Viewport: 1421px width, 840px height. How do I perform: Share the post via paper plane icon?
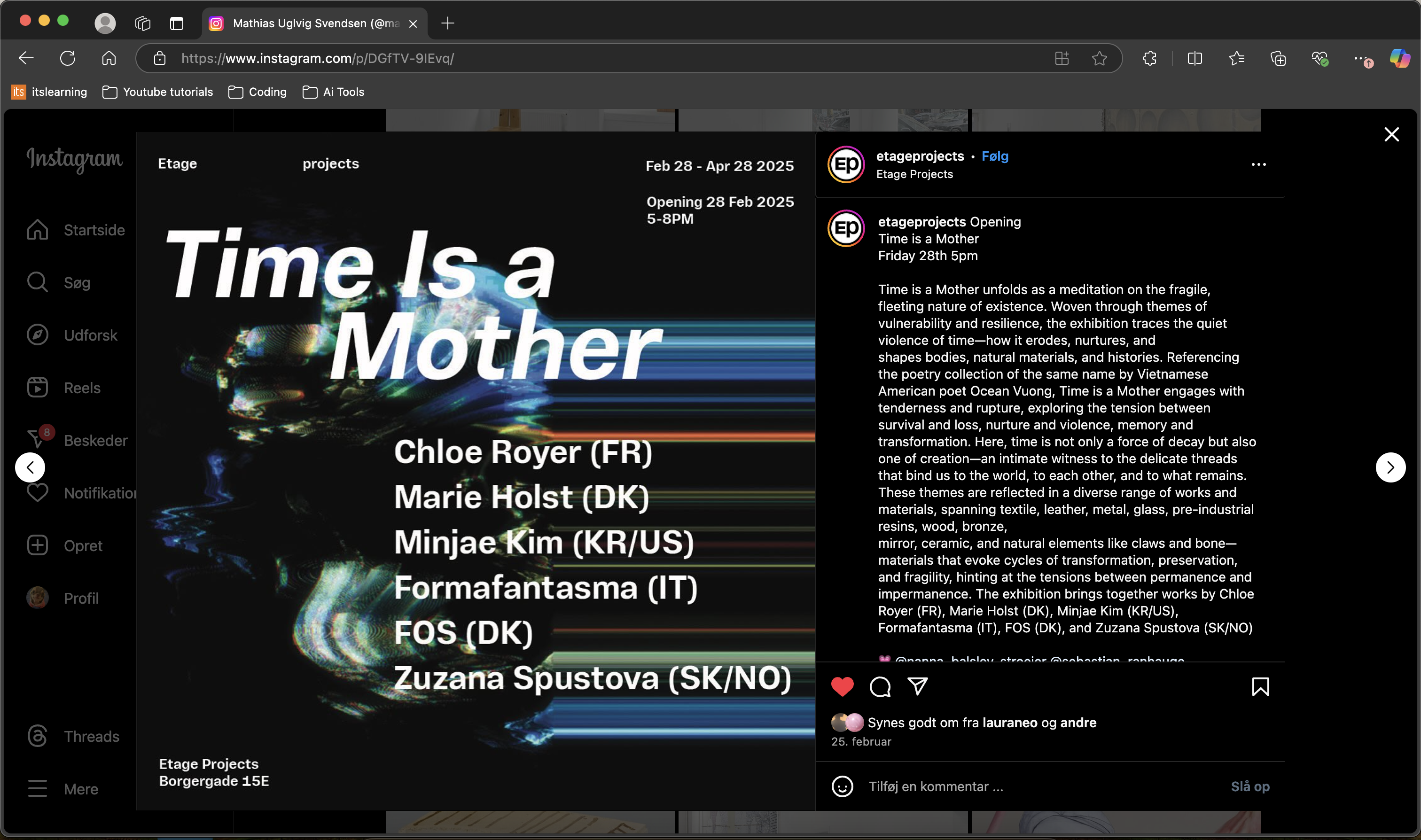[x=917, y=686]
